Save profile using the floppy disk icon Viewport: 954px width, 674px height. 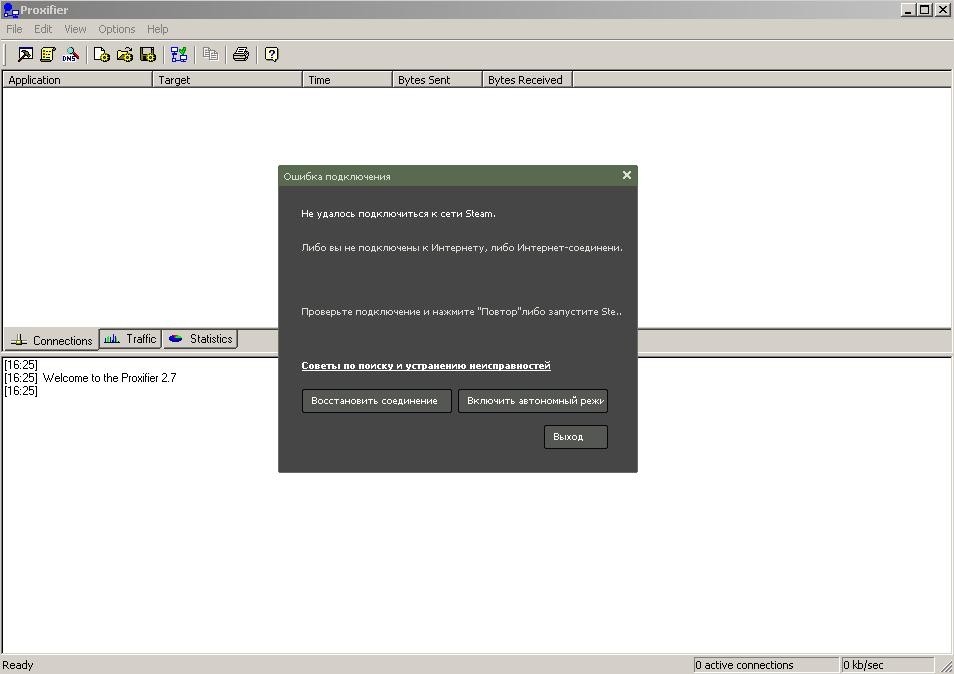(148, 55)
